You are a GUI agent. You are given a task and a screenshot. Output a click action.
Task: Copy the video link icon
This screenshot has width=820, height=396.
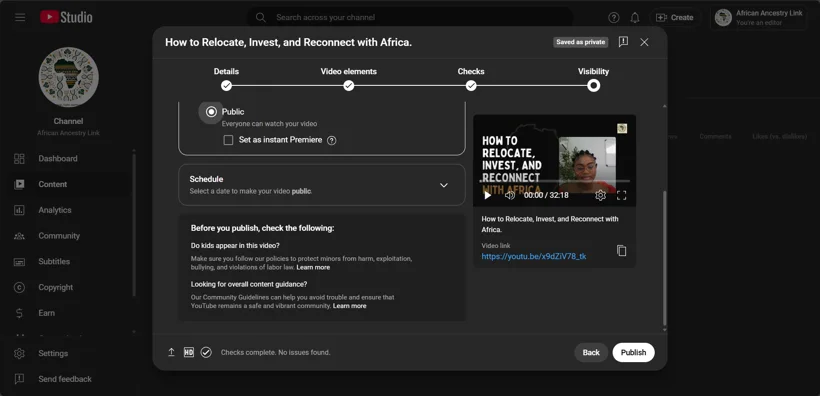(x=621, y=251)
